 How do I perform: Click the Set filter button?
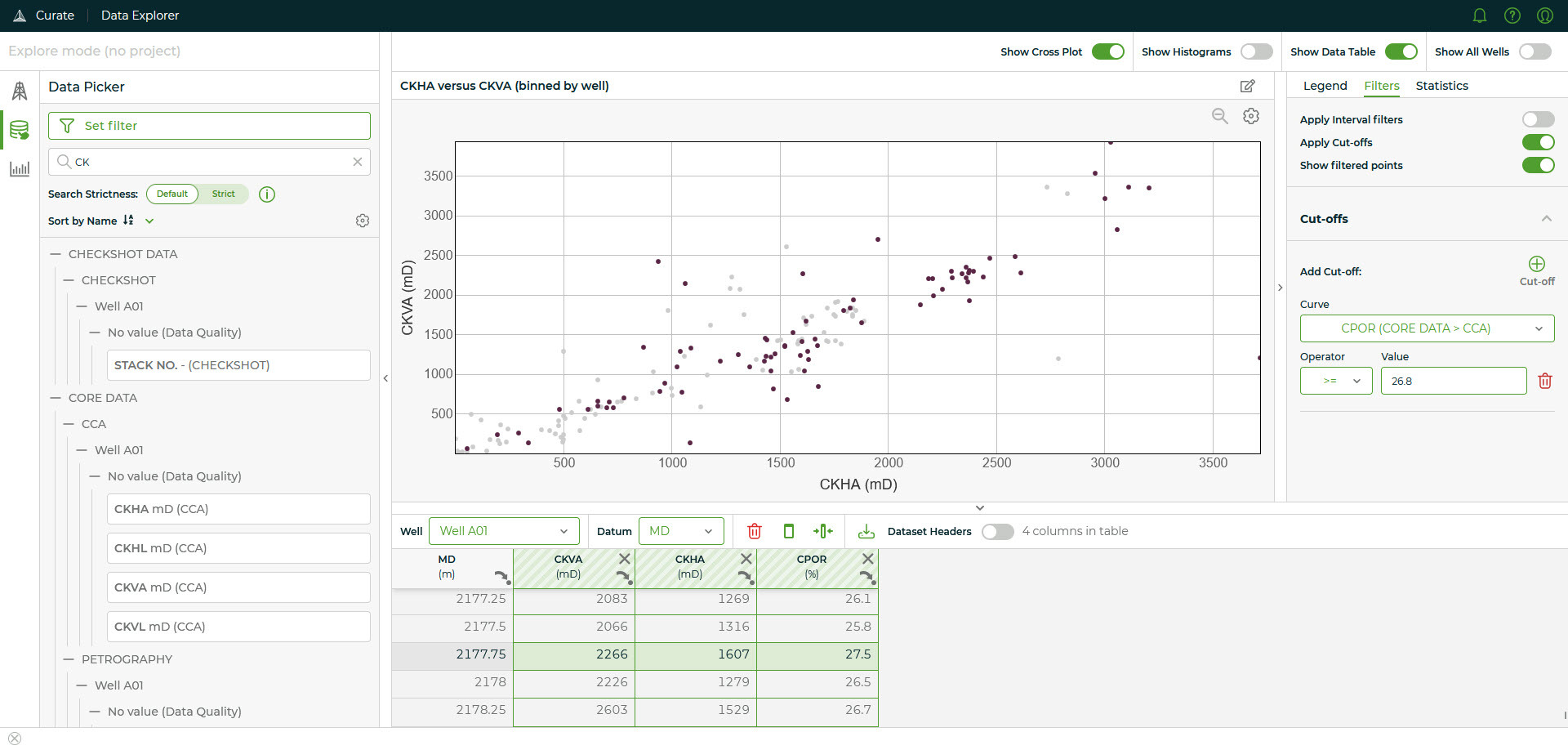pos(209,126)
